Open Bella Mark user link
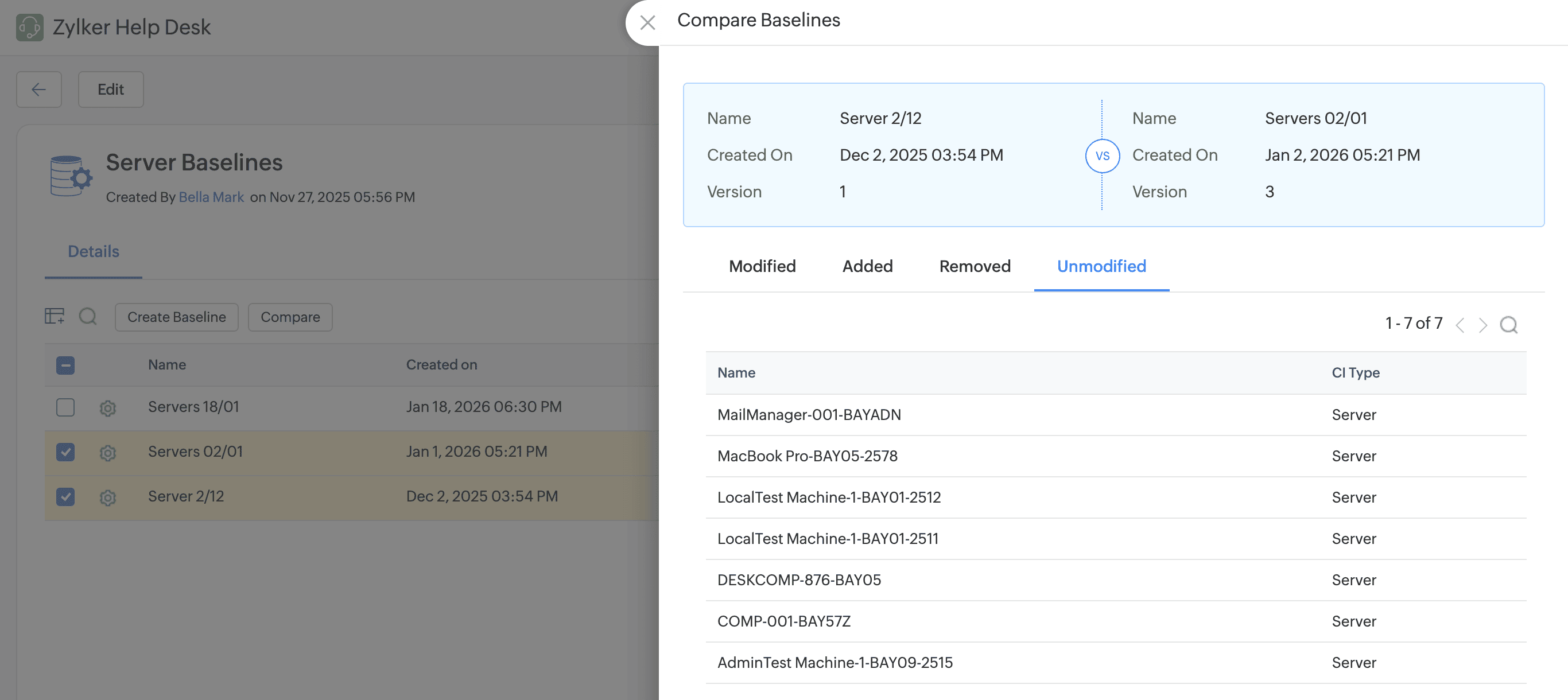Viewport: 1568px width, 700px height. coord(211,197)
